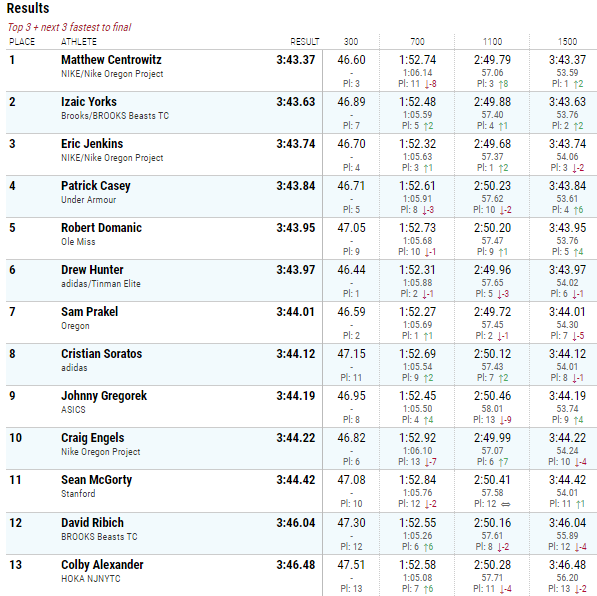Click green up arrow in Casey 1500 split
This screenshot has height=596, width=597.
[x=576, y=210]
